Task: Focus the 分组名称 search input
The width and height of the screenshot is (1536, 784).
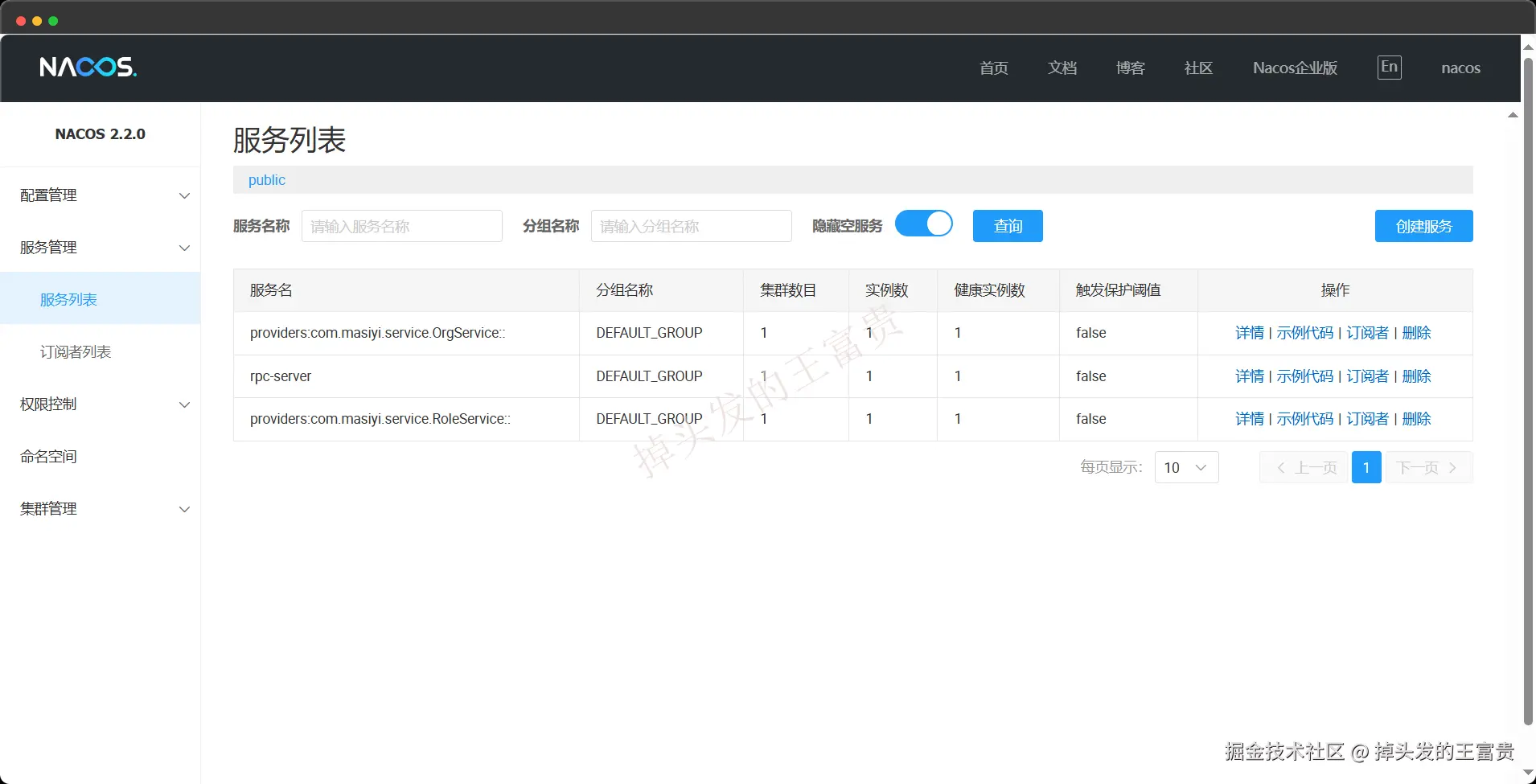Action: click(692, 226)
